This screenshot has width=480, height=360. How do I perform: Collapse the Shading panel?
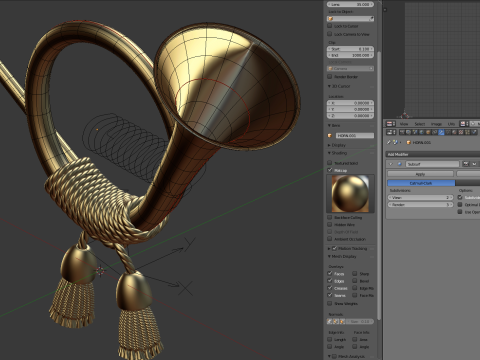(x=329, y=153)
